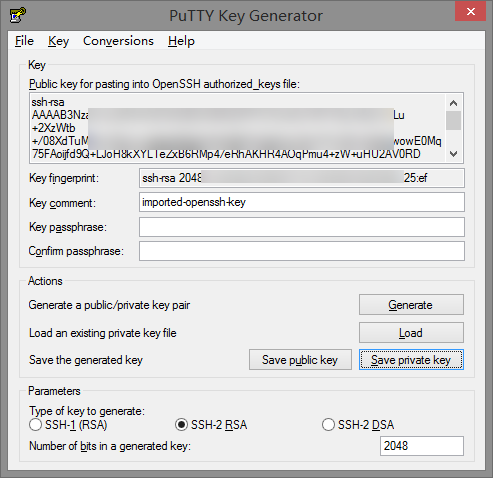Click 'Load an existing private key file' text
The image size is (493, 478).
point(103,333)
